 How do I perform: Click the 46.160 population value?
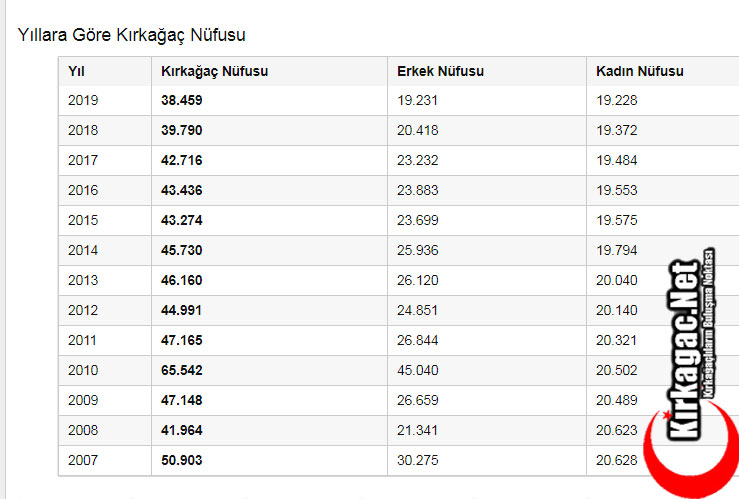tap(181, 281)
